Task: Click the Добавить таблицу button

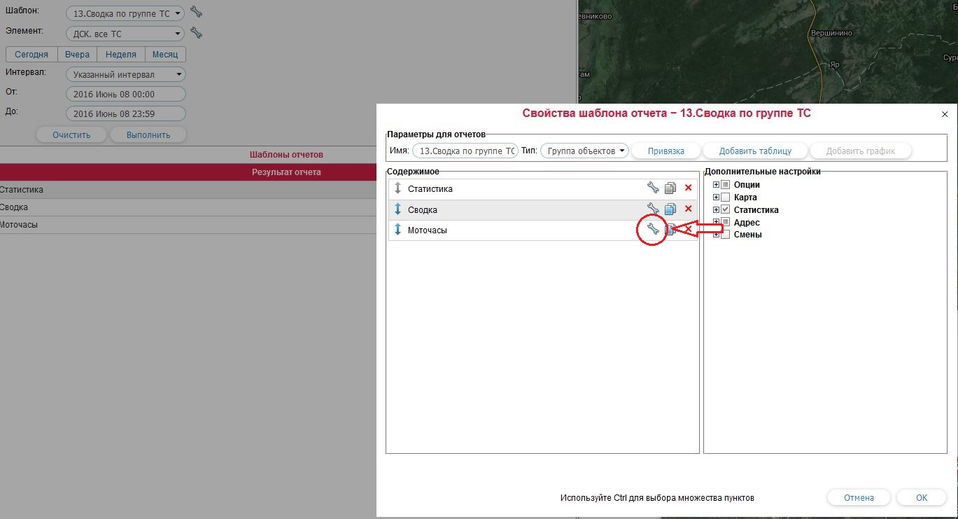Action: pos(754,151)
